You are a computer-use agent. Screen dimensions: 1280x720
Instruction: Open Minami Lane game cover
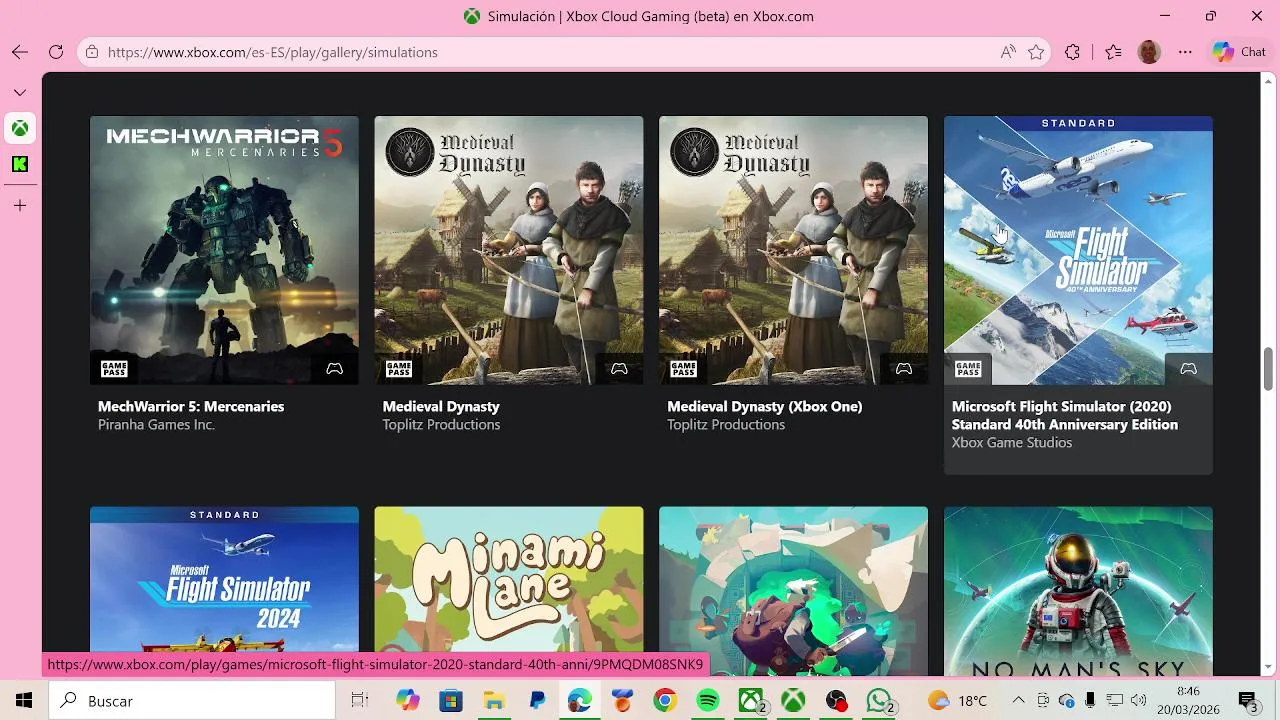point(509,592)
